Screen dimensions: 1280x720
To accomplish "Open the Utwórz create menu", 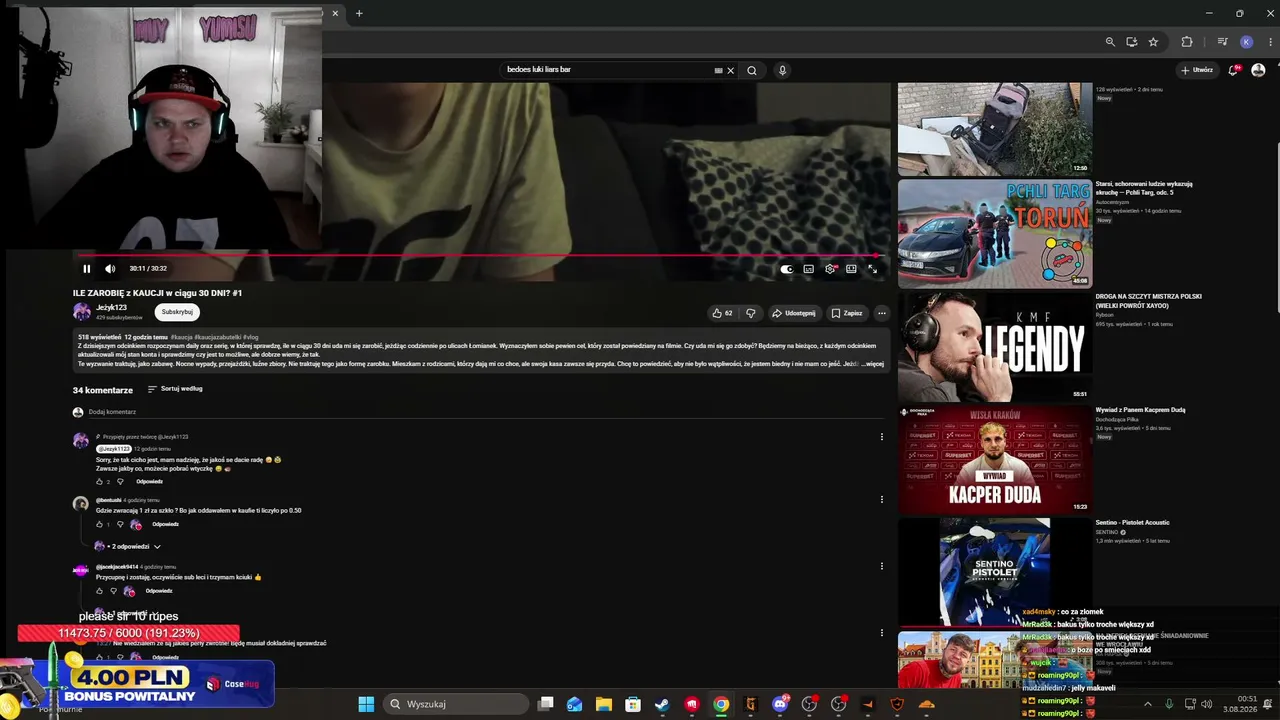I will (x=1197, y=70).
